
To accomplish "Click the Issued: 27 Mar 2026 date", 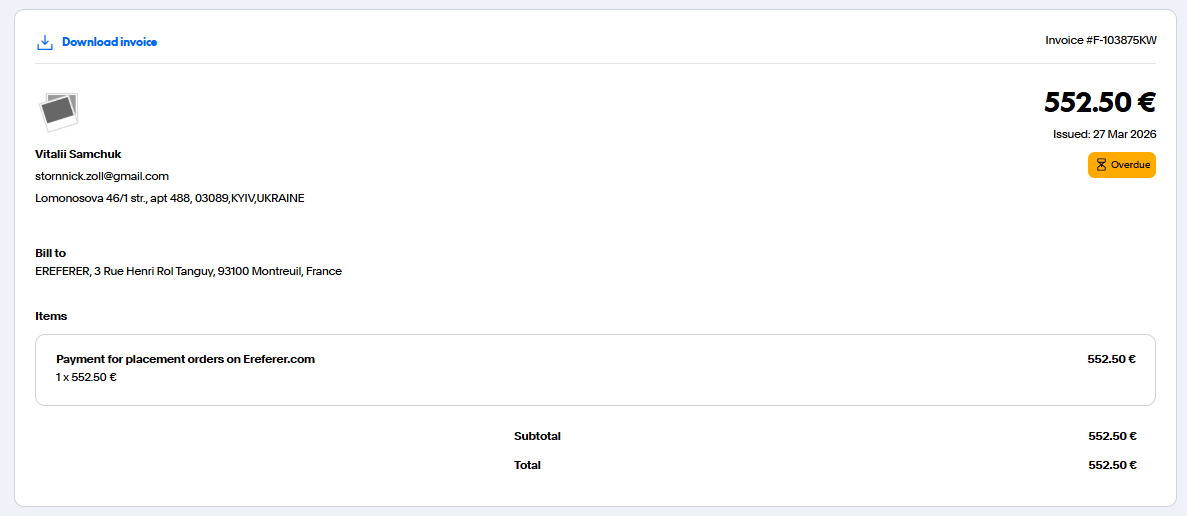I will point(1104,134).
